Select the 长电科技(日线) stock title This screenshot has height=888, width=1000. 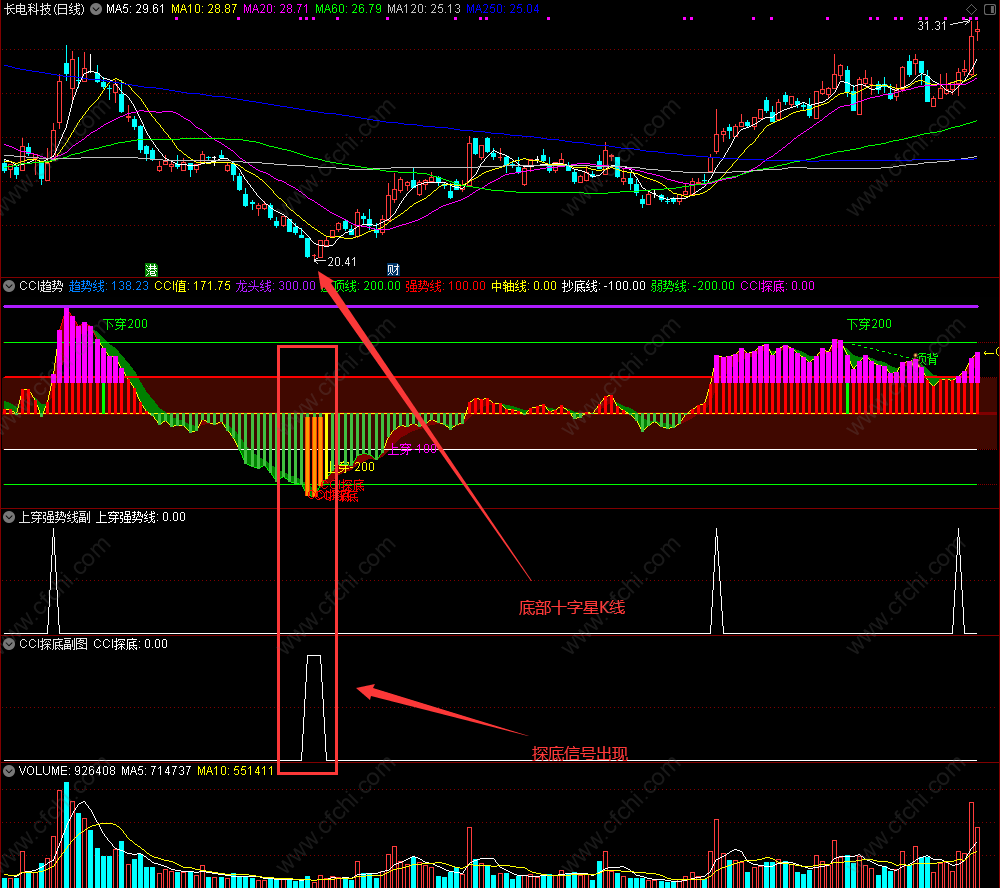[44, 9]
